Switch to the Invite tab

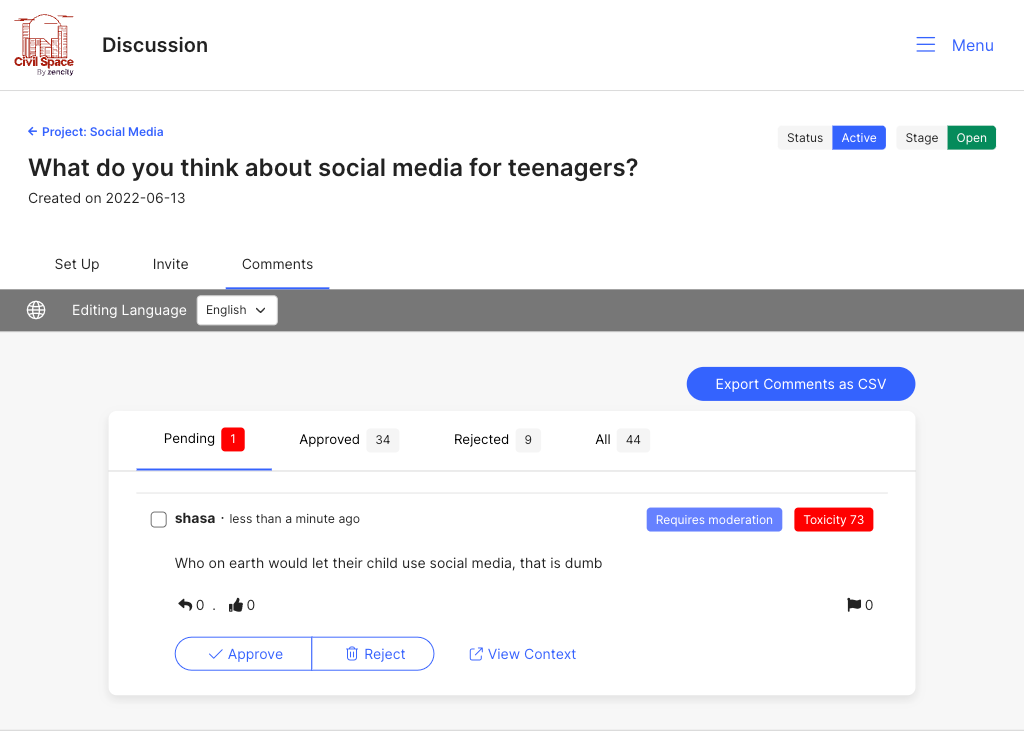point(170,265)
